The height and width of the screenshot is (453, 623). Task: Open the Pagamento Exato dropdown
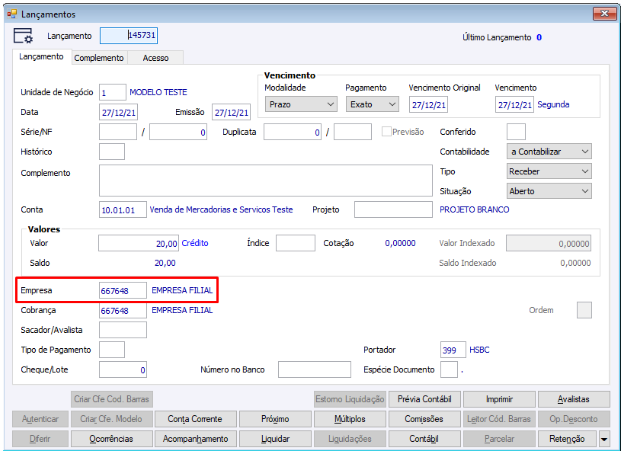[x=372, y=105]
